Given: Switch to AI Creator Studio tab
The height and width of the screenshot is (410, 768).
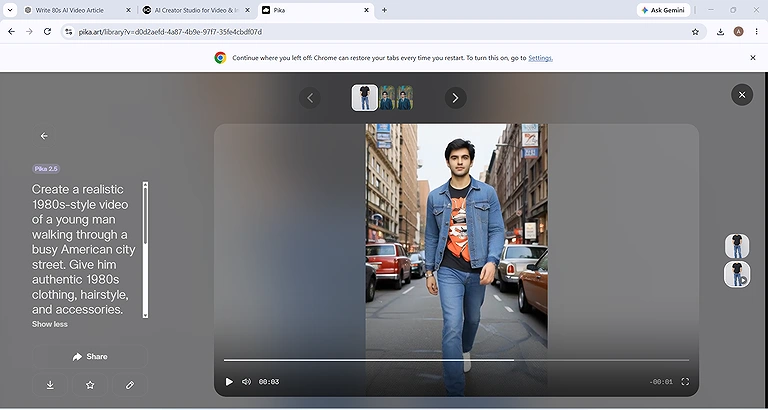Looking at the screenshot, I should 196,10.
